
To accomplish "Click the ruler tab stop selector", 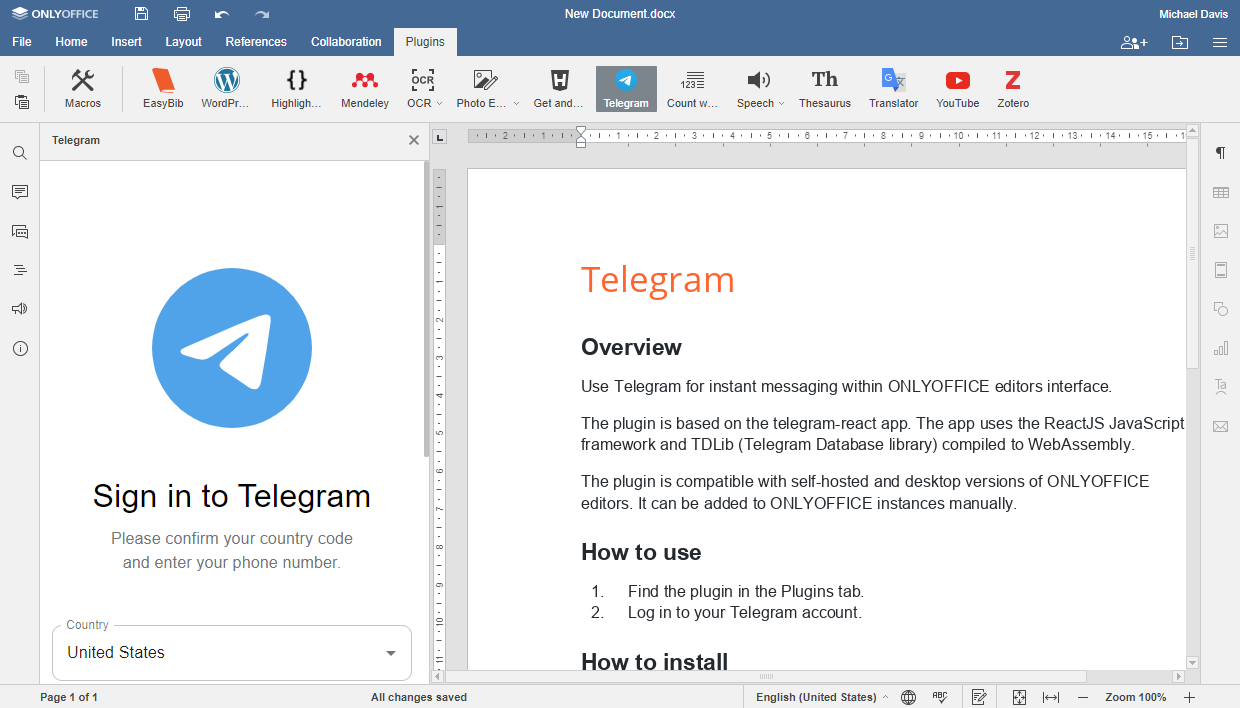I will pyautogui.click(x=439, y=136).
